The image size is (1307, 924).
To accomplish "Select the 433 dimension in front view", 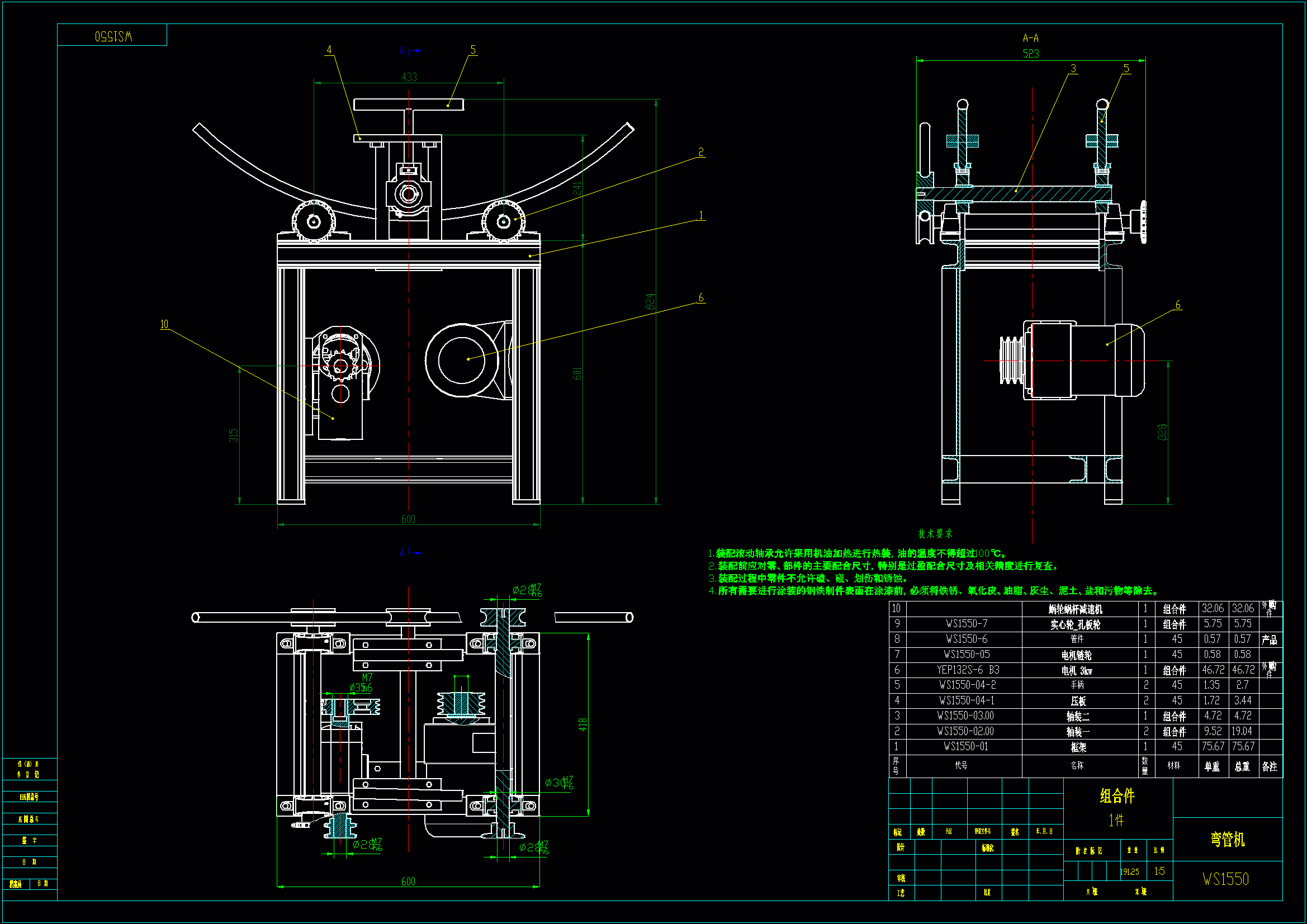I will pos(409,77).
